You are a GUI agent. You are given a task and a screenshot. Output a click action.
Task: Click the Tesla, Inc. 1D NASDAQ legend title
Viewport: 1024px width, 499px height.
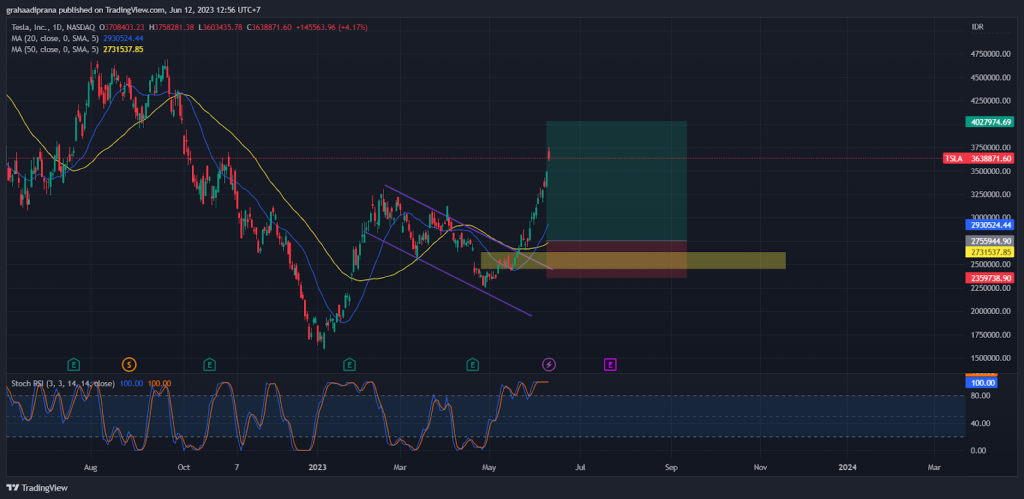pyautogui.click(x=54, y=27)
